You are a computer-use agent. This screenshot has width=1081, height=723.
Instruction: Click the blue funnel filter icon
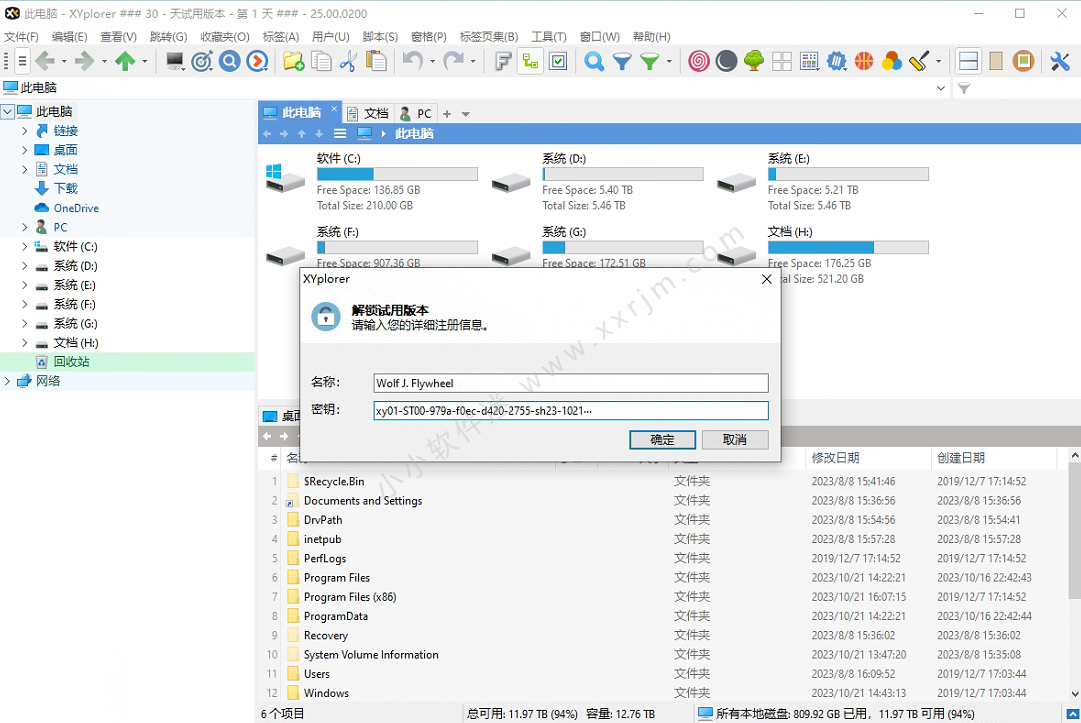pyautogui.click(x=622, y=61)
